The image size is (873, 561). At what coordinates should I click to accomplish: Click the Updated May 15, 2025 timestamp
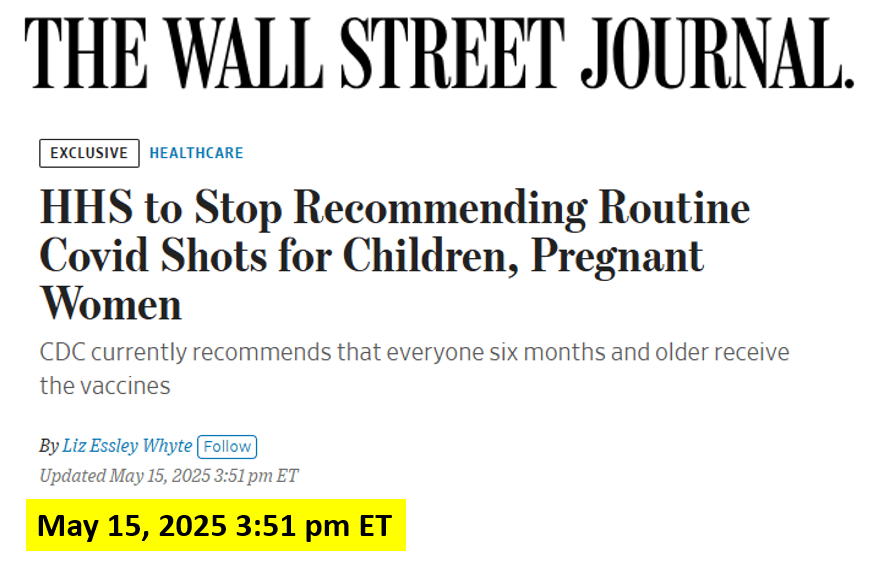(x=169, y=476)
